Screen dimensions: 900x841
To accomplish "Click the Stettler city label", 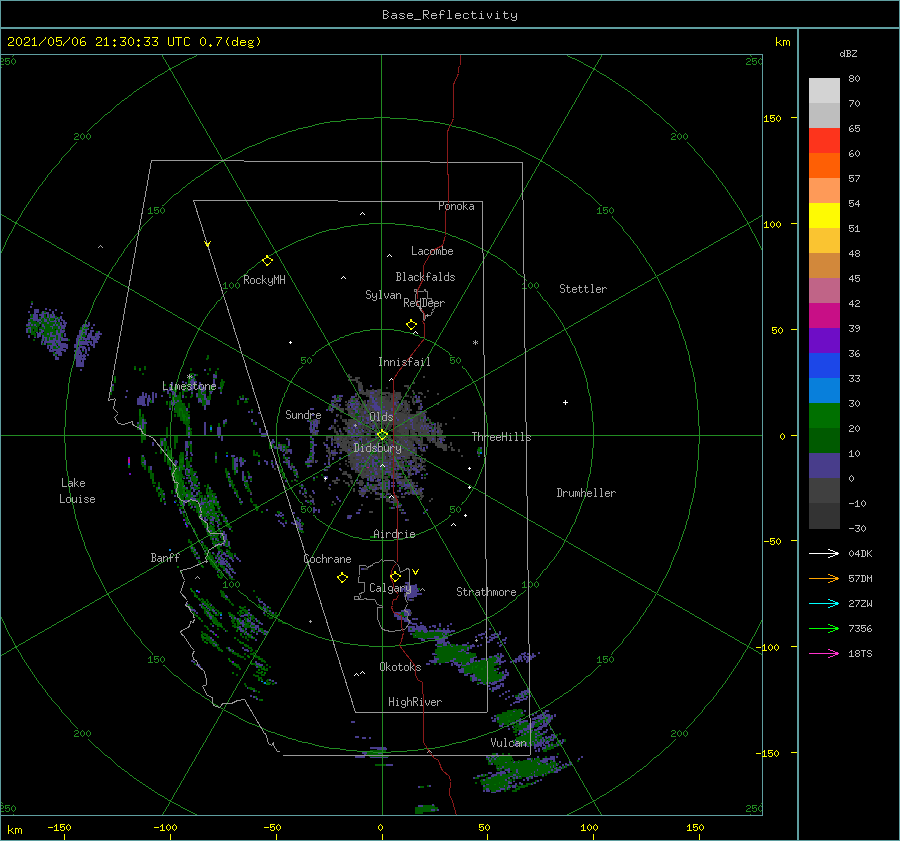I will (583, 289).
